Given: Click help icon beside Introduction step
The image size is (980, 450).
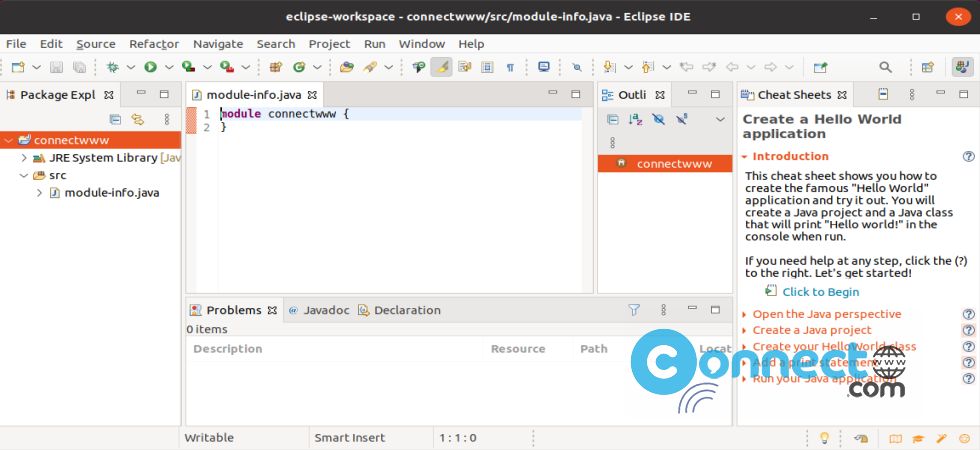Looking at the screenshot, I should pos(969,156).
